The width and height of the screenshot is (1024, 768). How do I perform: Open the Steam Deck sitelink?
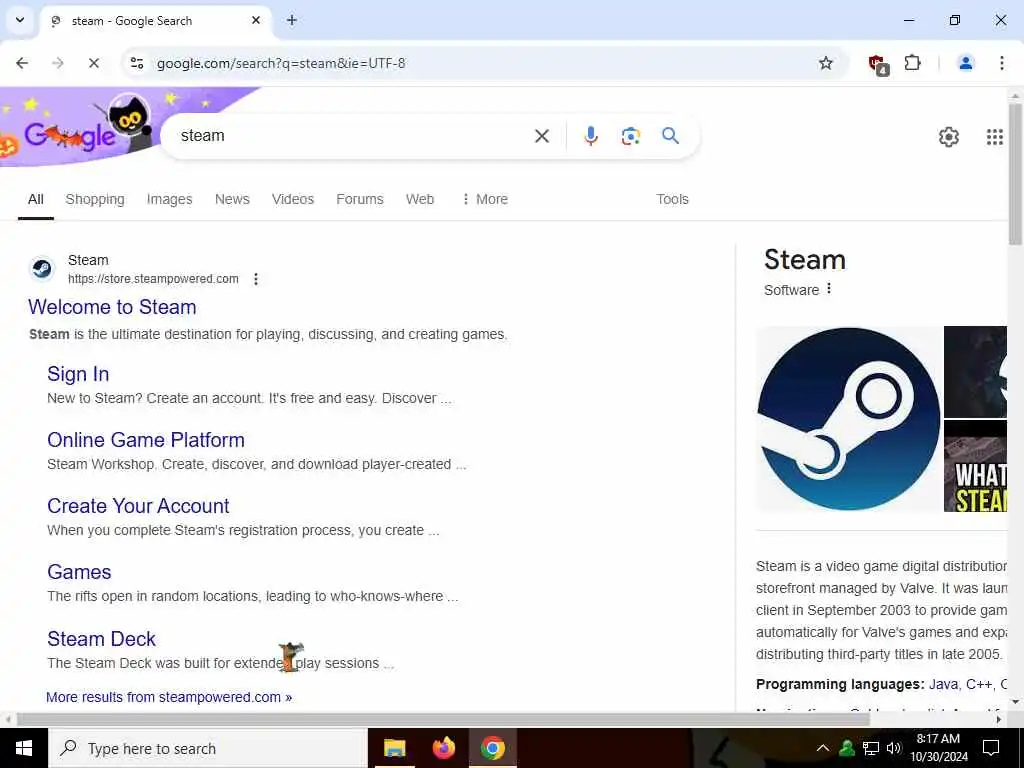click(101, 639)
